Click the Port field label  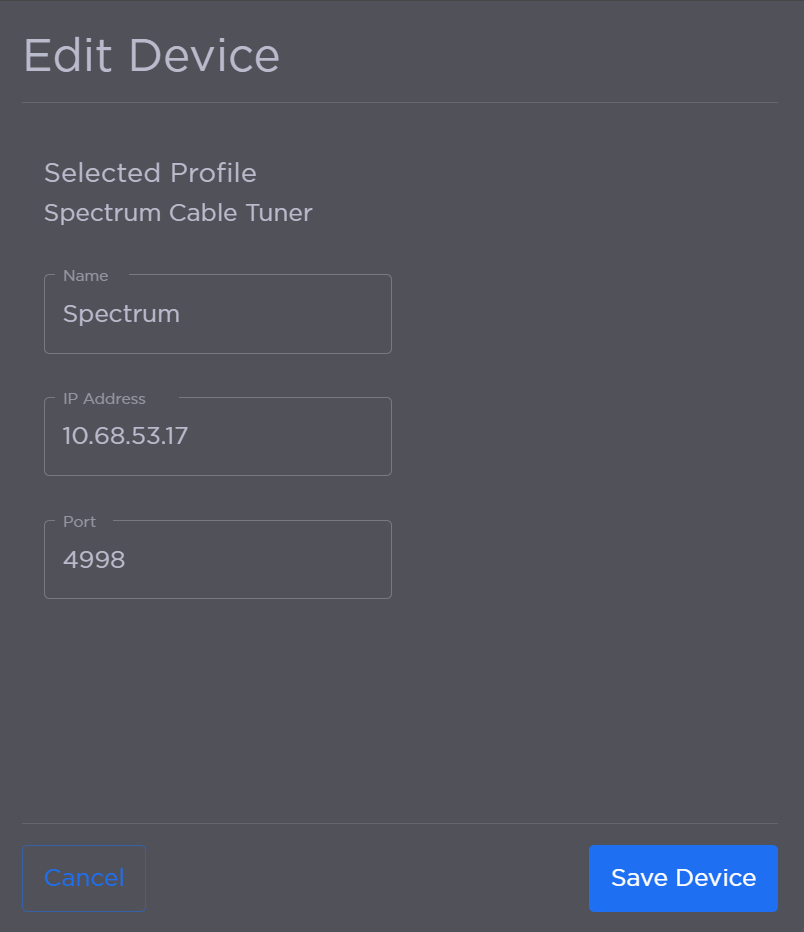(78, 521)
